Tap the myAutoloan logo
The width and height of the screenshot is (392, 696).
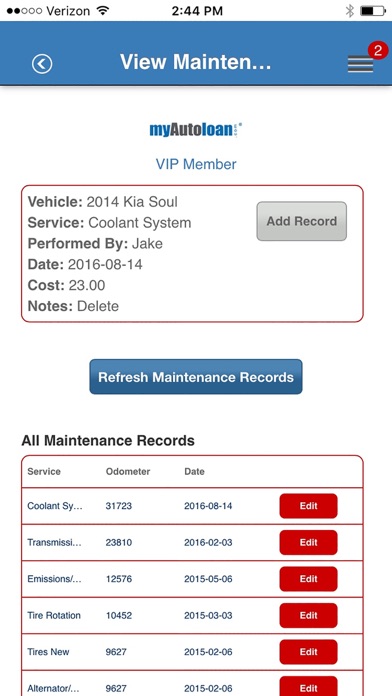pyautogui.click(x=196, y=130)
